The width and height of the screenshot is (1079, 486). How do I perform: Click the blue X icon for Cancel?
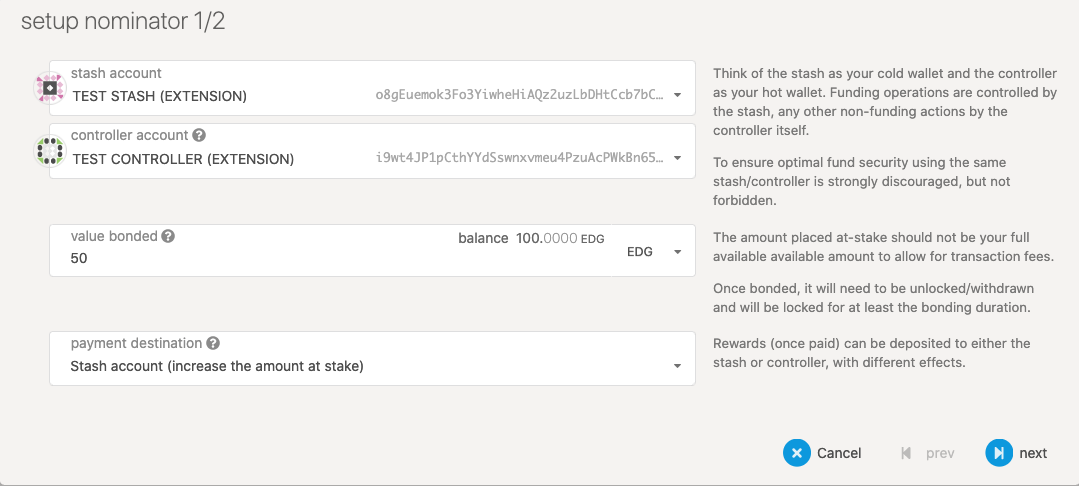coord(796,453)
